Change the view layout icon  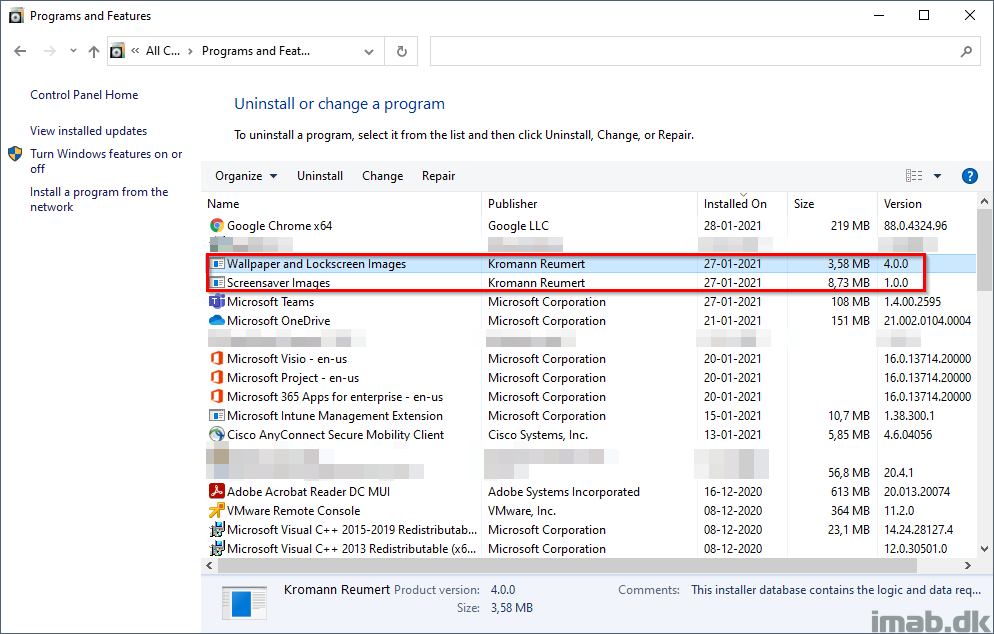[x=914, y=176]
